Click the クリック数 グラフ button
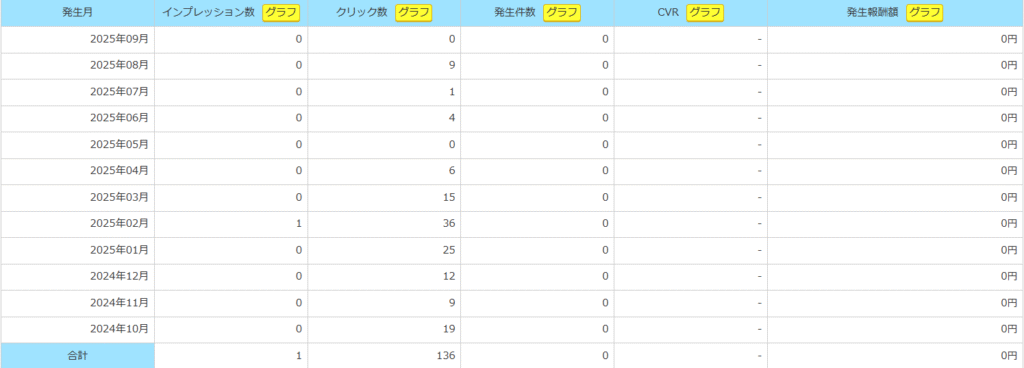This screenshot has height=368, width=1024. (414, 12)
